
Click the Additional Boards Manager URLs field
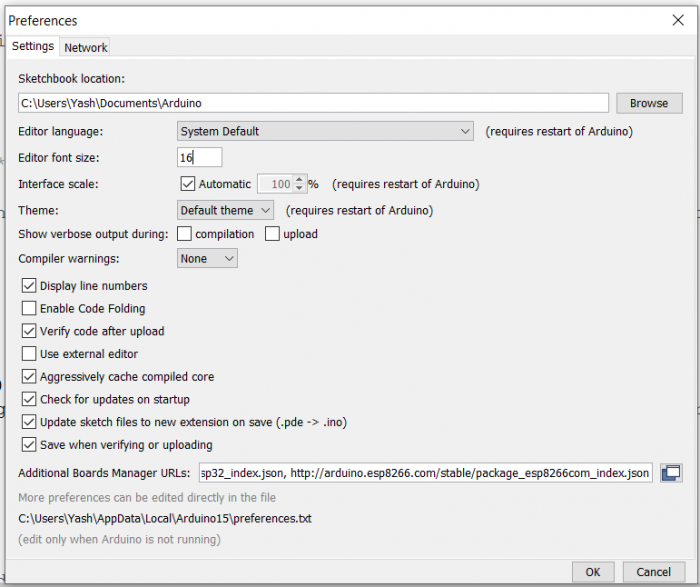[x=426, y=473]
